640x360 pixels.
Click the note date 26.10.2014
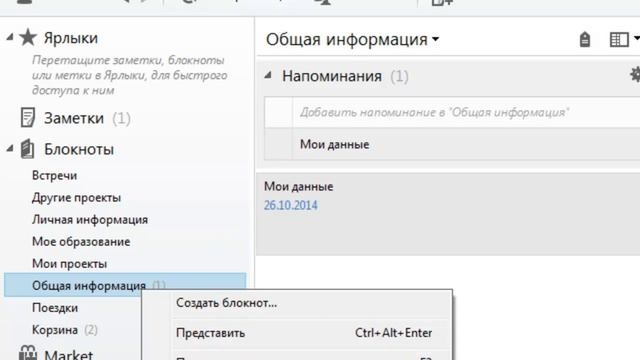291,205
